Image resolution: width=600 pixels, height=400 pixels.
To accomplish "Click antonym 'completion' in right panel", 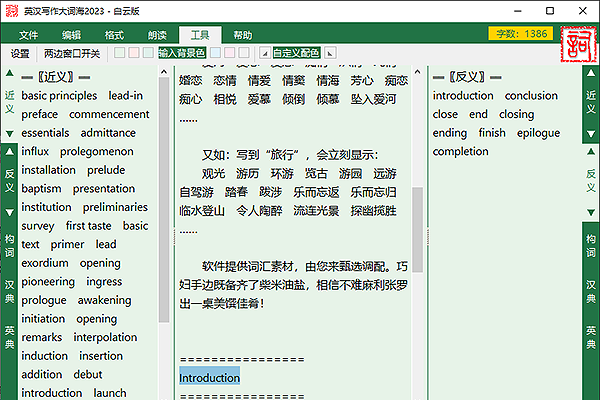I will click(460, 152).
